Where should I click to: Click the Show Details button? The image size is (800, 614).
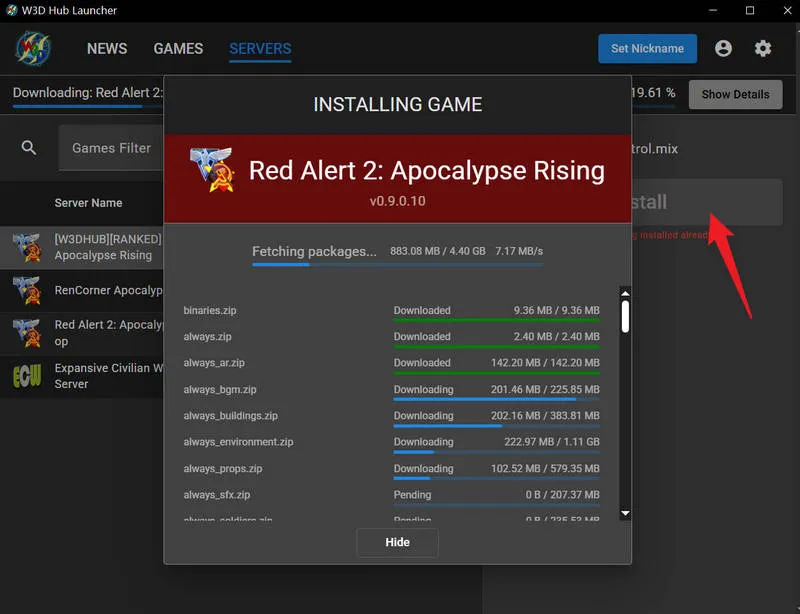[x=735, y=94]
